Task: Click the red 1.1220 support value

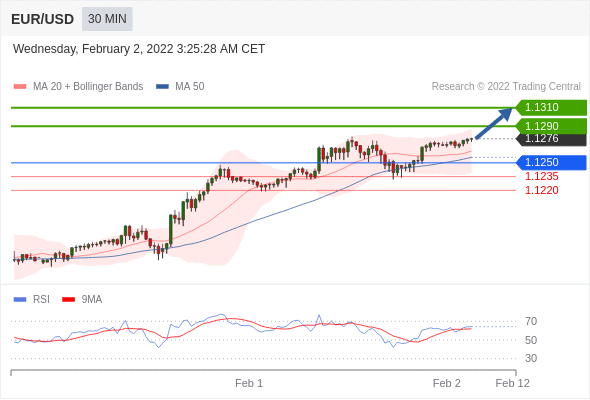Action: pyautogui.click(x=542, y=190)
